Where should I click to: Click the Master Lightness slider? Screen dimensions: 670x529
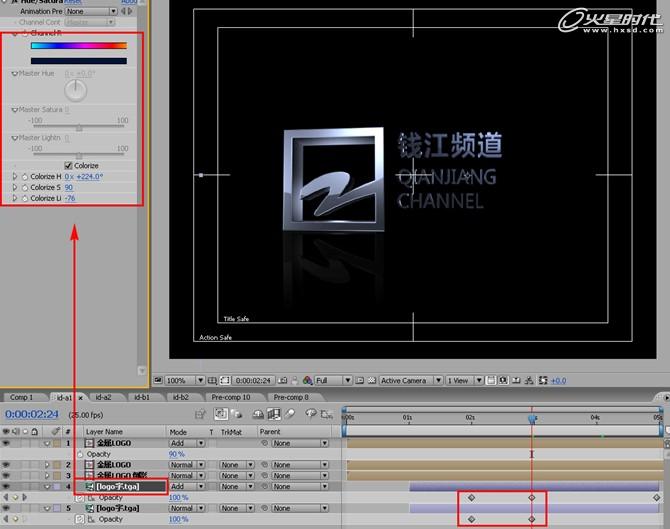point(79,155)
